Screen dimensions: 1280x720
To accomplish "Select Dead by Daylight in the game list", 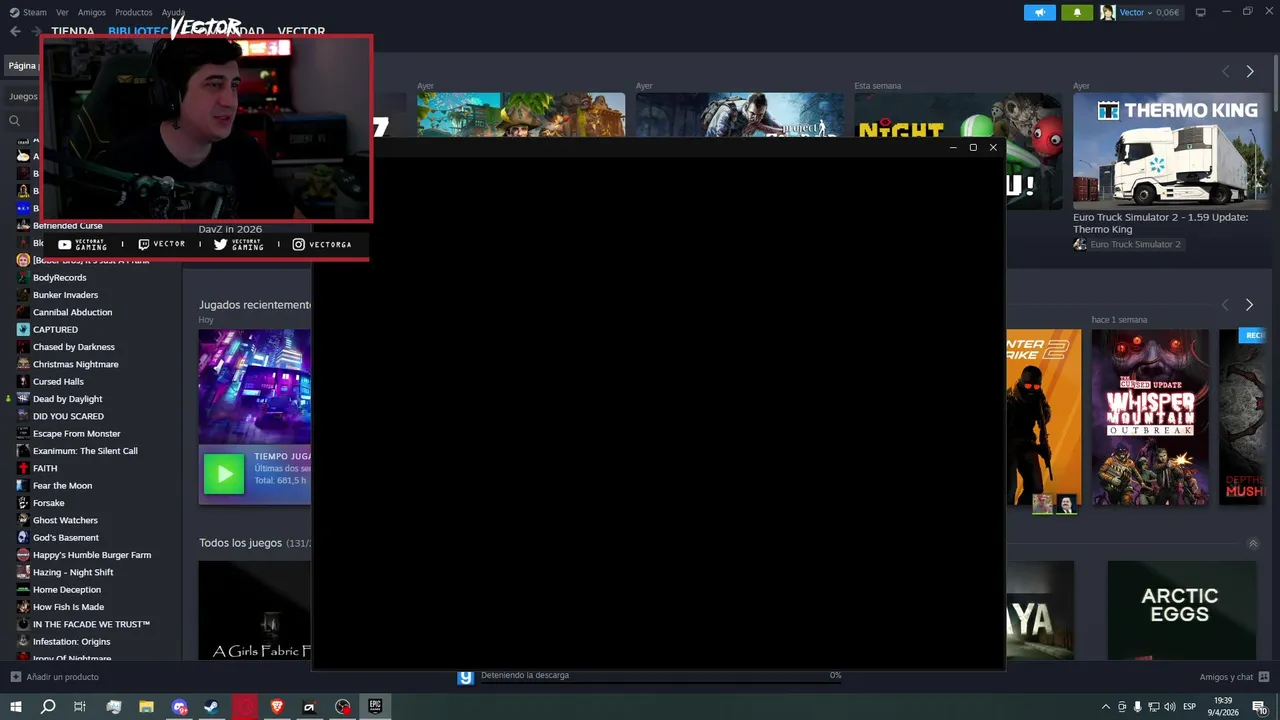I will click(x=67, y=399).
